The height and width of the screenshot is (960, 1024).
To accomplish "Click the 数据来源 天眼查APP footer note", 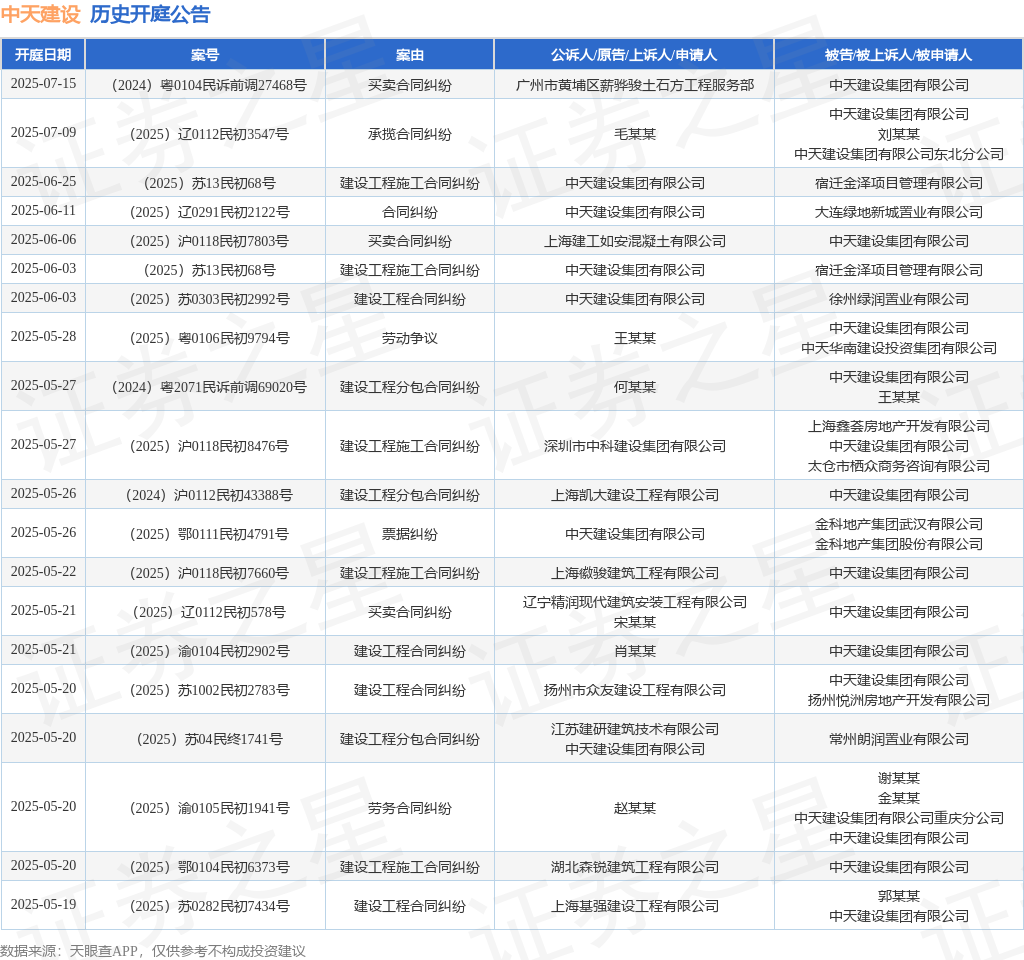I will tap(153, 950).
